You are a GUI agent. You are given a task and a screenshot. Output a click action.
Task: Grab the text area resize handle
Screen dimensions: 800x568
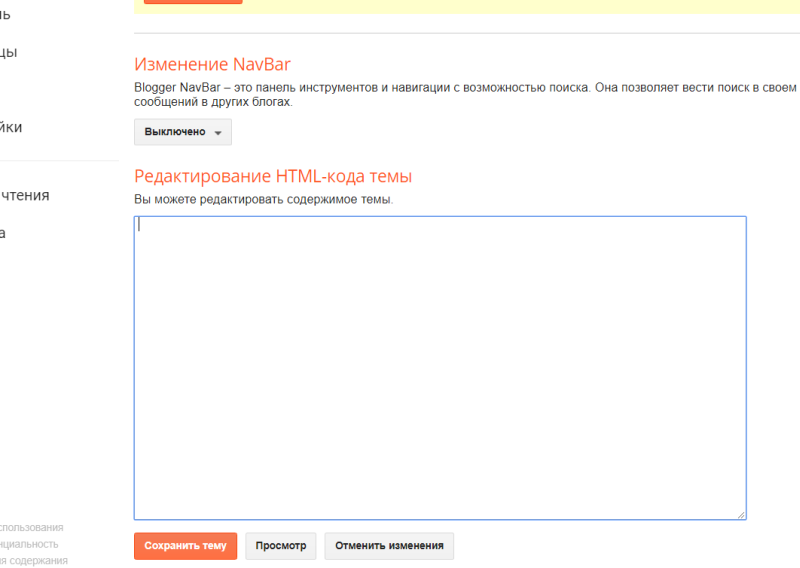[x=741, y=514]
